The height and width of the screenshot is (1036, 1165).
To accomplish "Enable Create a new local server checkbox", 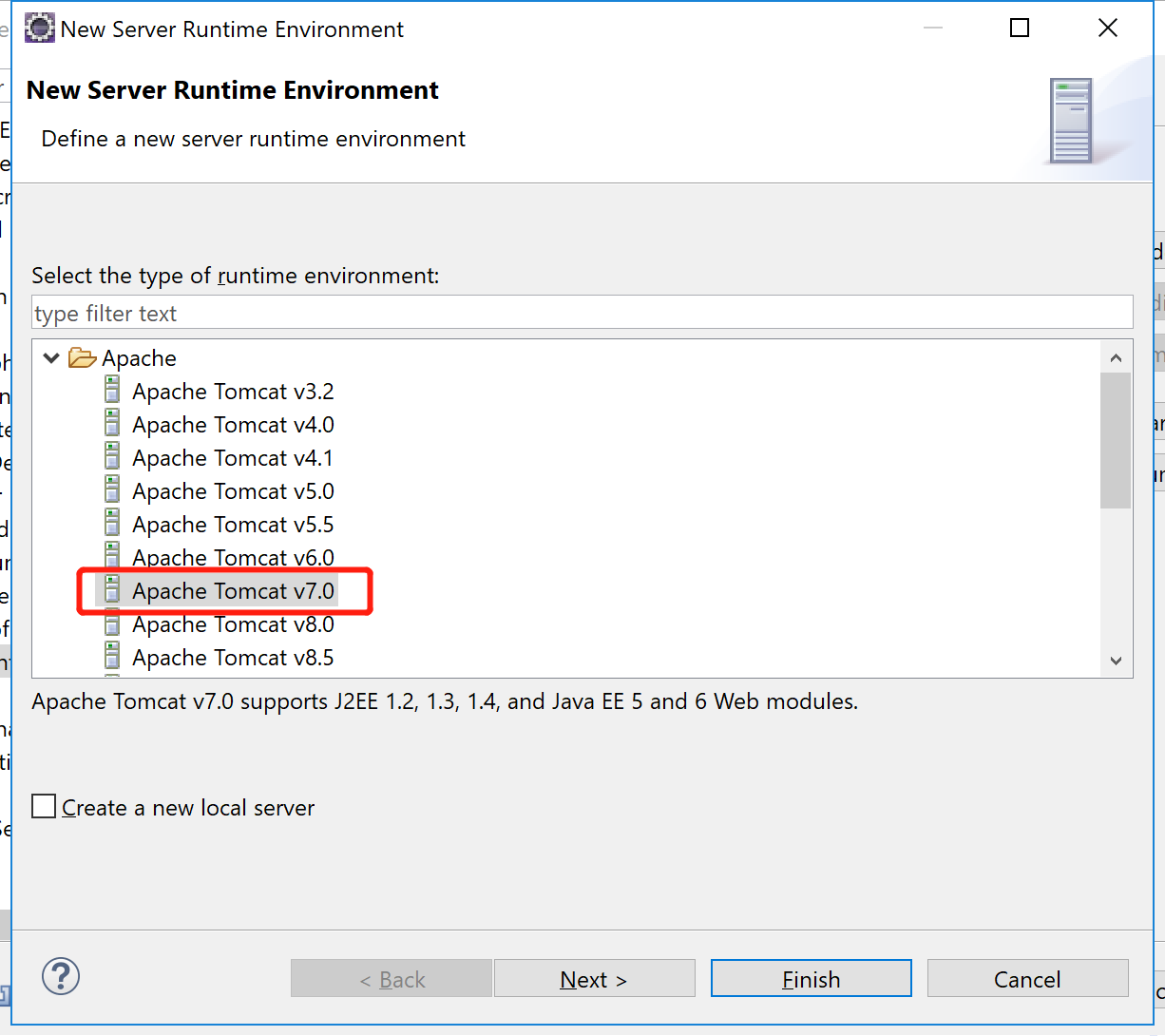I will coord(44,807).
